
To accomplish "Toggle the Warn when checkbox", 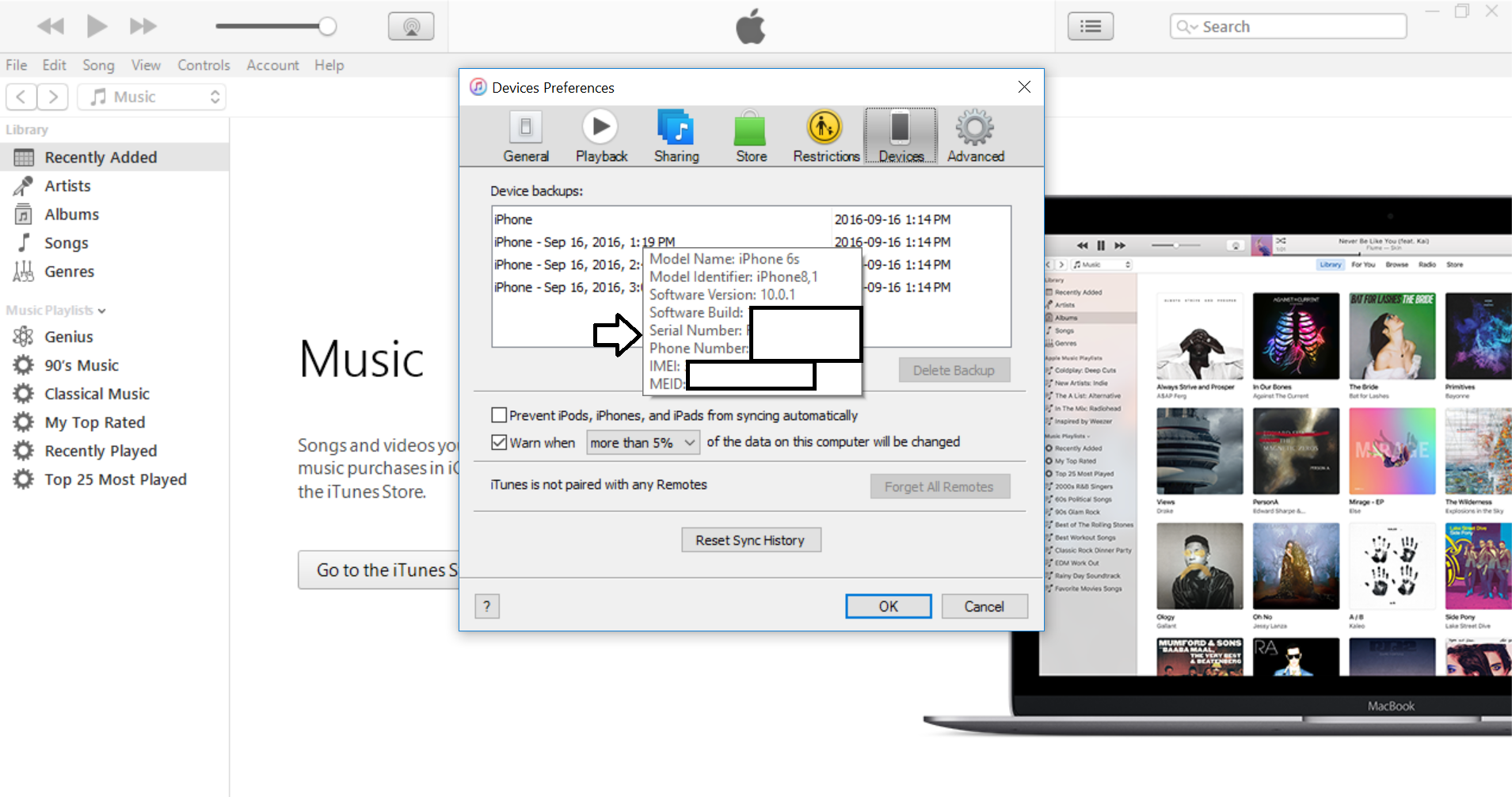I will pos(499,442).
